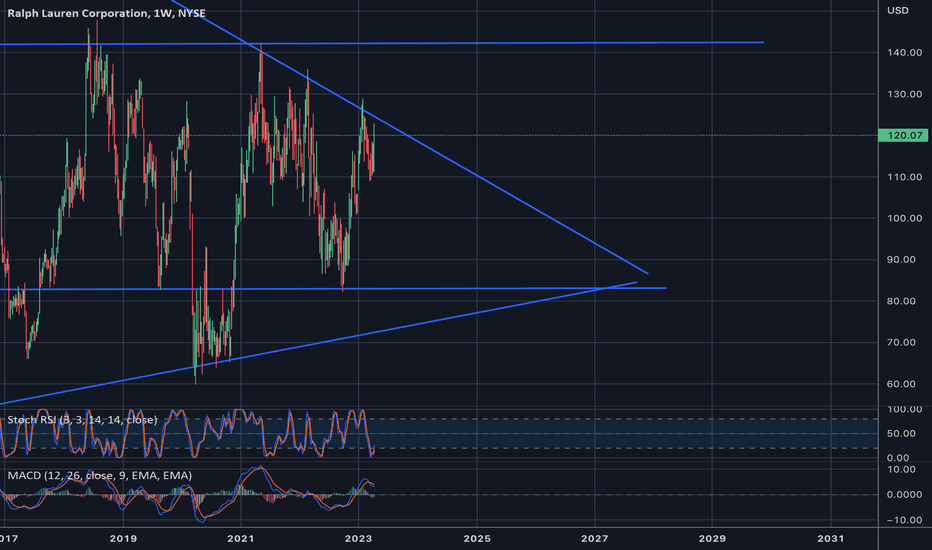
Task: Click the 2029 label on time axis
Action: click(712, 538)
